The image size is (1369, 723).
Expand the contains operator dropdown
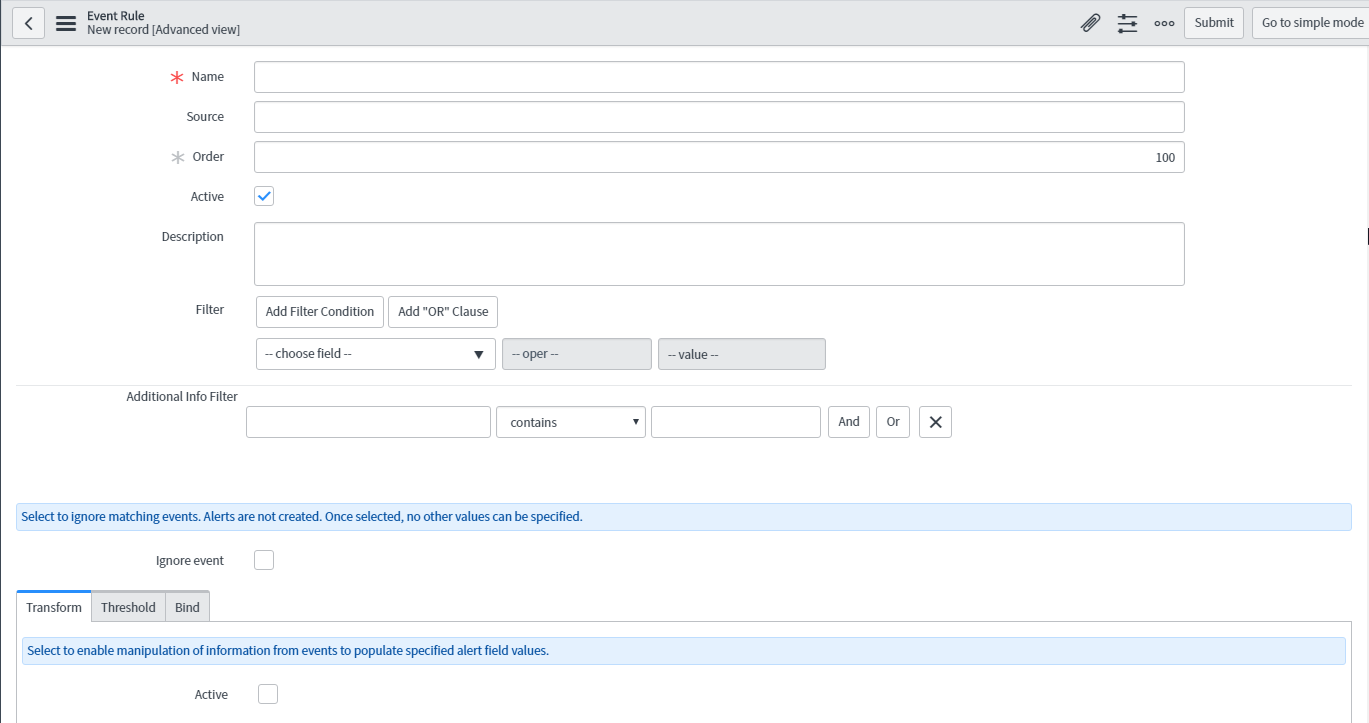[571, 422]
